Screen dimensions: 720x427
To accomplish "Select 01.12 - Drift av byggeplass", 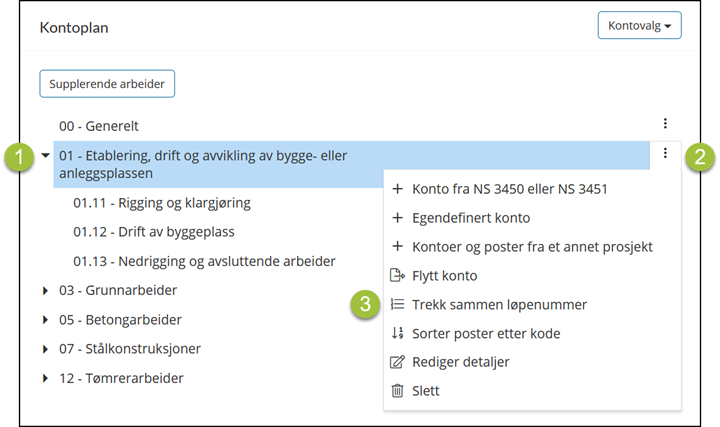I will tap(154, 232).
